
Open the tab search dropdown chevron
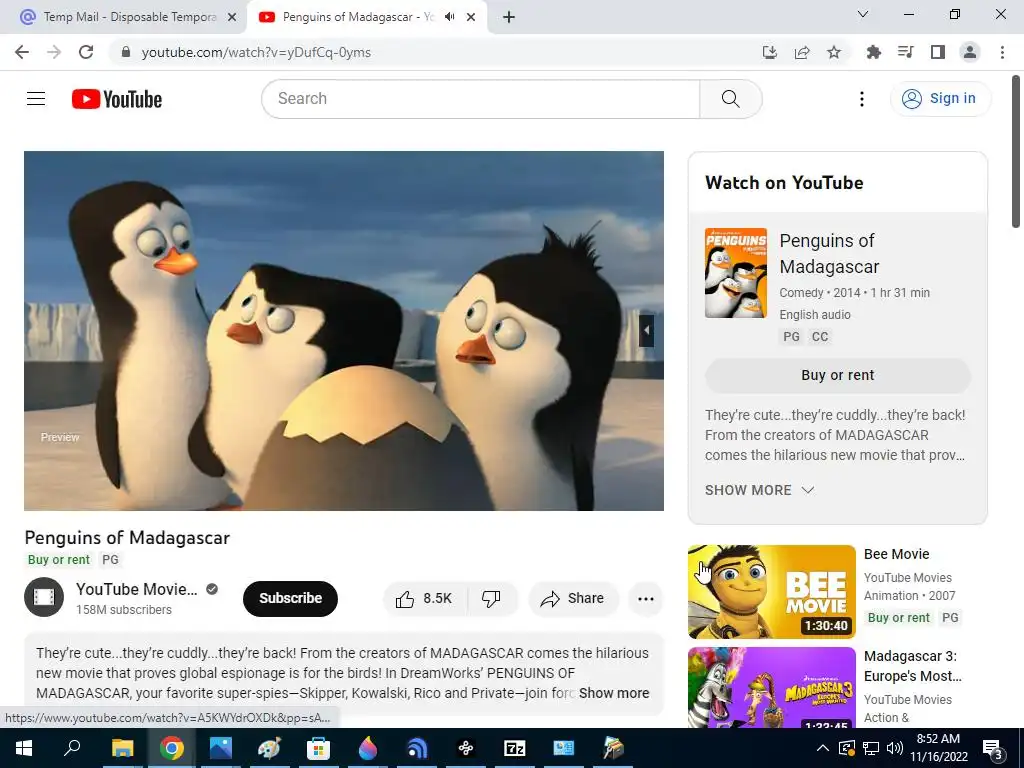click(x=863, y=14)
